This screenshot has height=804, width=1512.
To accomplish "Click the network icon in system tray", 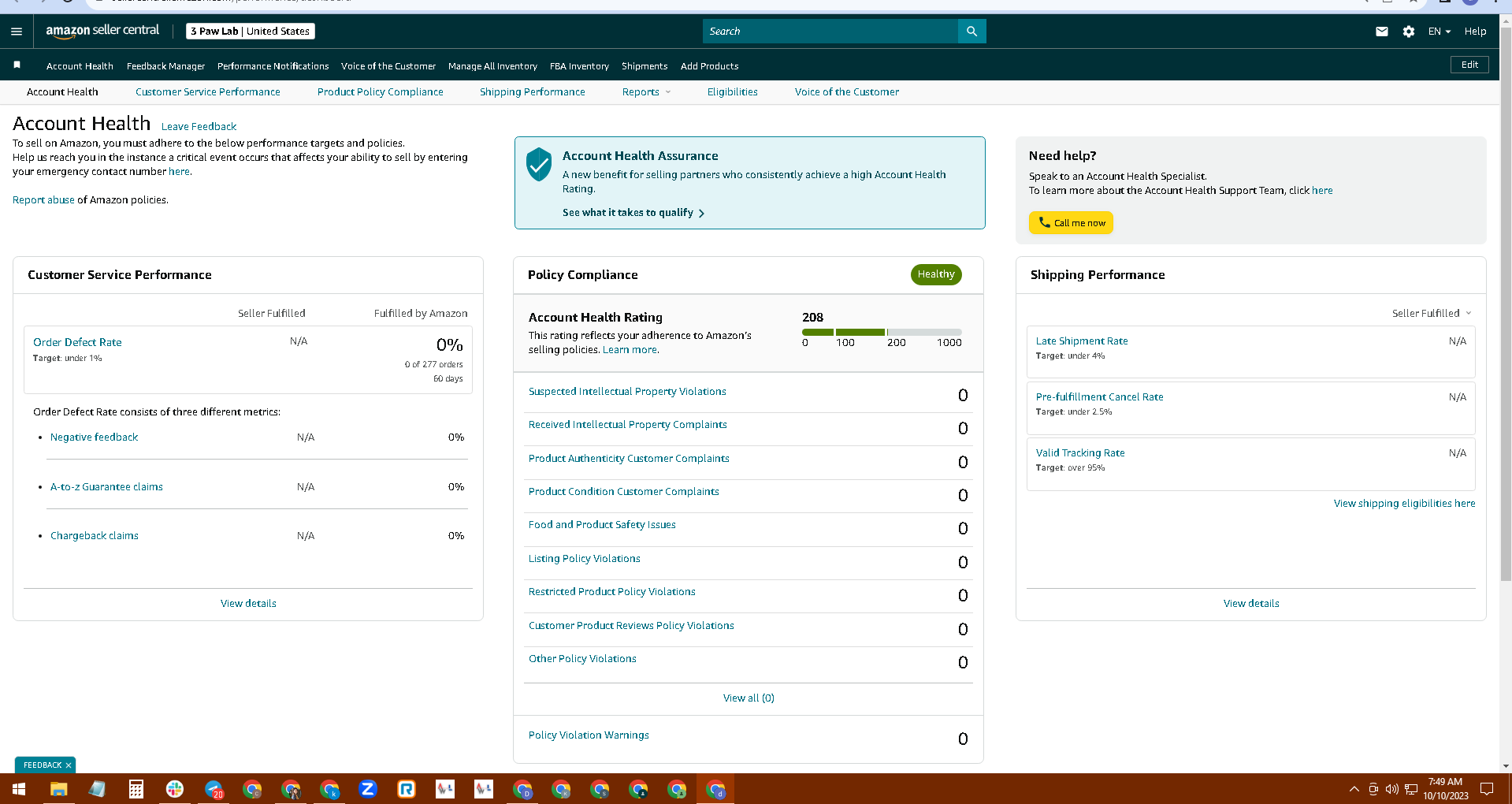I will click(x=1411, y=789).
